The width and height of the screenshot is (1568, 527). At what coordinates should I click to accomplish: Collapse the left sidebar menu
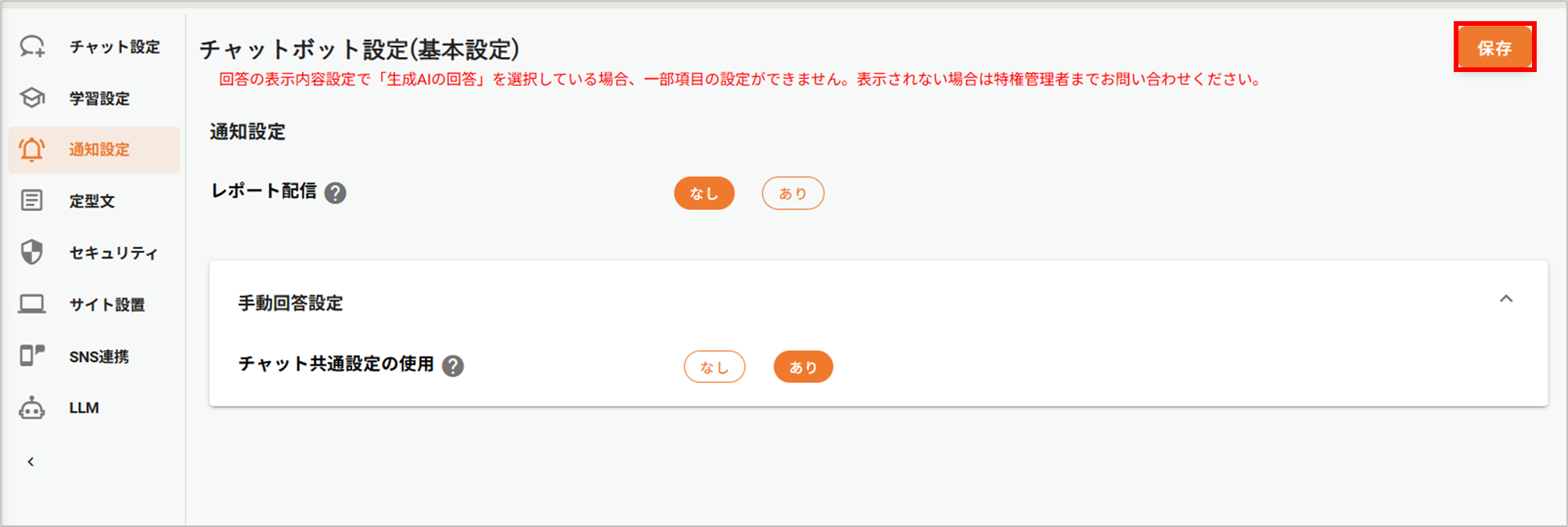(x=31, y=462)
